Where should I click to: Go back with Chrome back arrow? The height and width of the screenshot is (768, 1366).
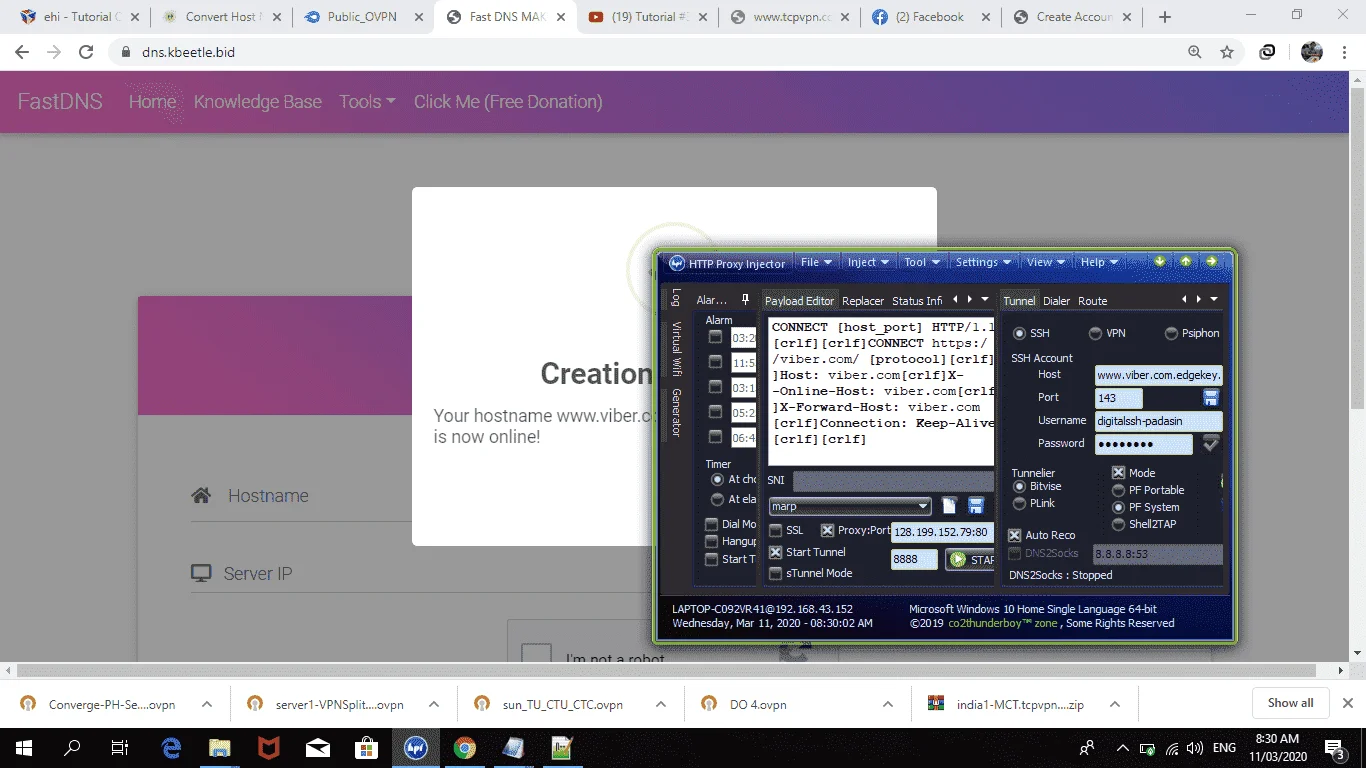[22, 52]
